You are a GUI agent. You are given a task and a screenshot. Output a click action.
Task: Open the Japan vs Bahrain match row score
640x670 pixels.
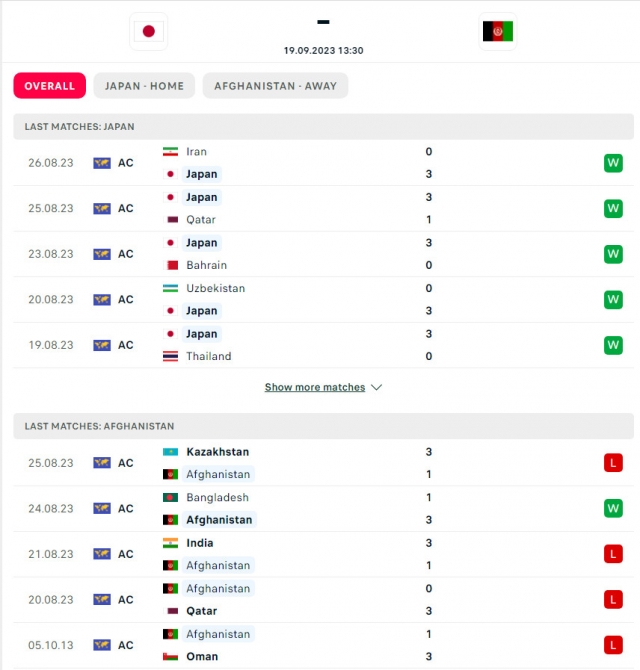coord(429,254)
